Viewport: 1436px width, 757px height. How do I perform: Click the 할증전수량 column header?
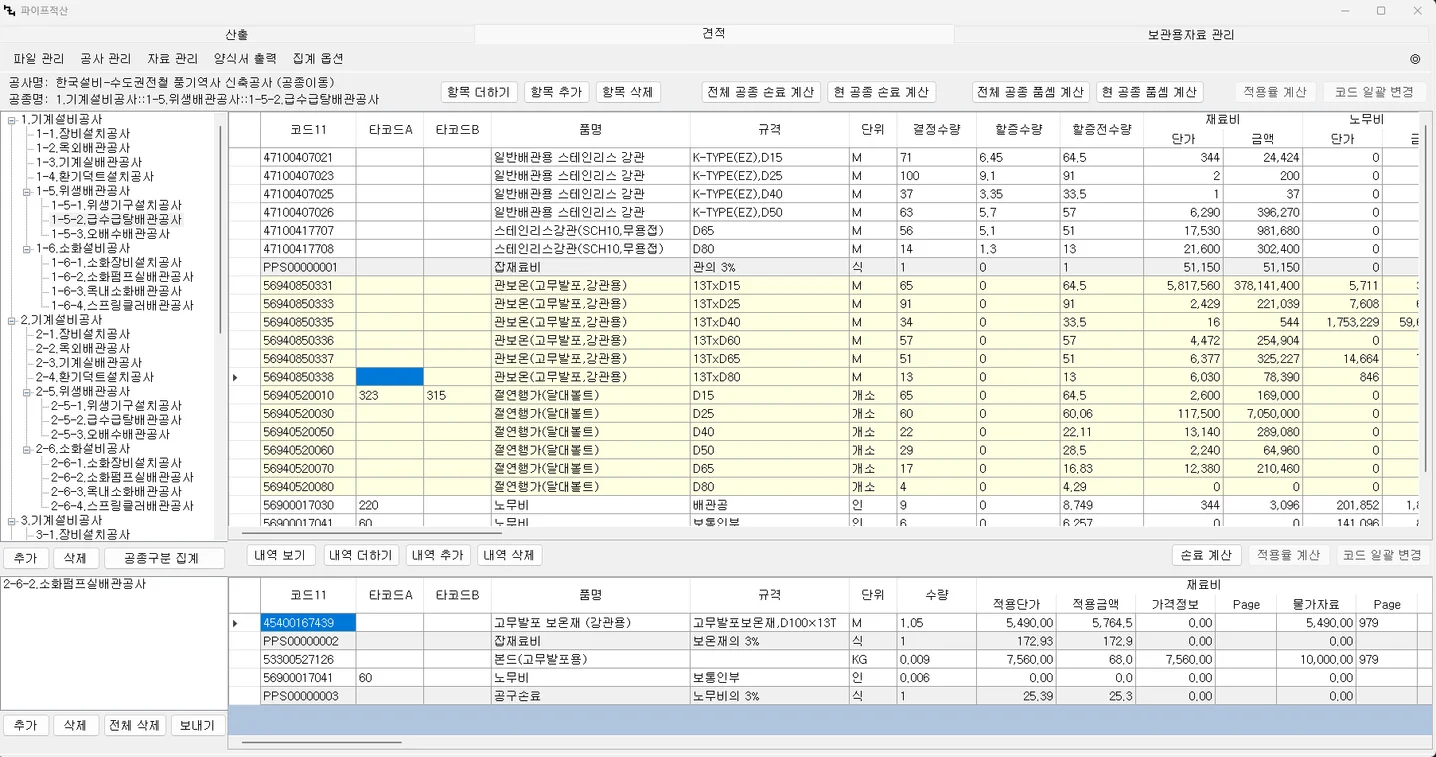1101,130
